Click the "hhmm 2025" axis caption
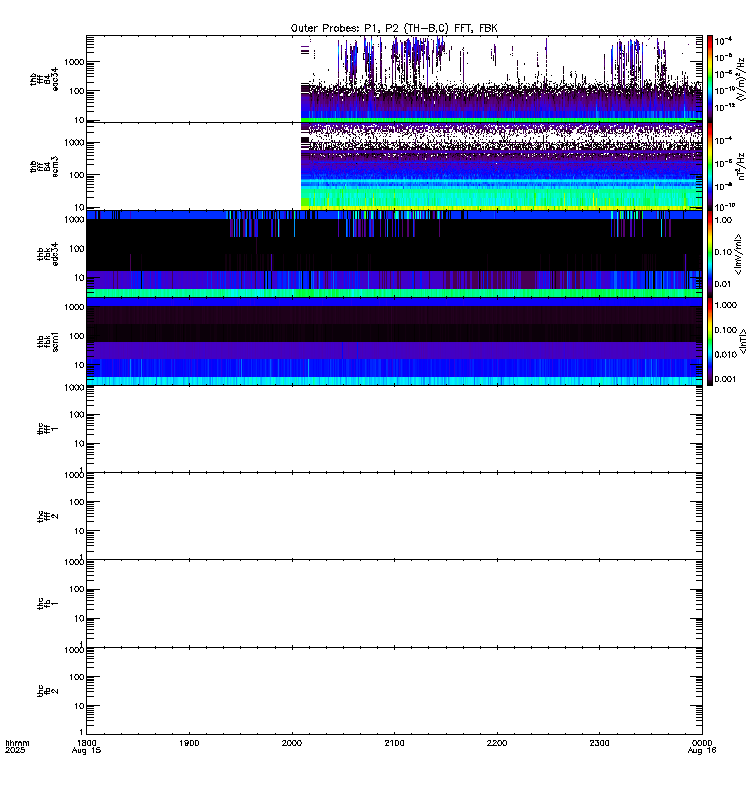The image size is (750, 800). pos(17,746)
